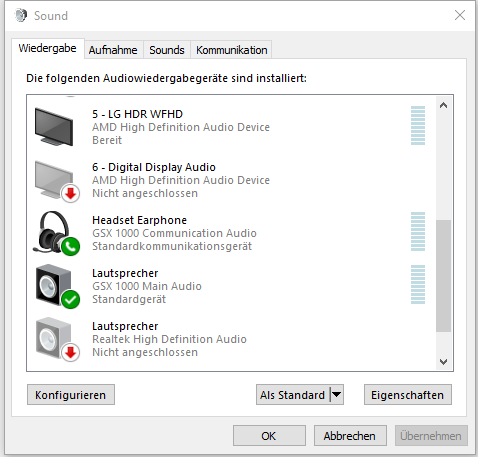Open the Als Standard dropdown arrow
The image size is (478, 457).
(337, 395)
